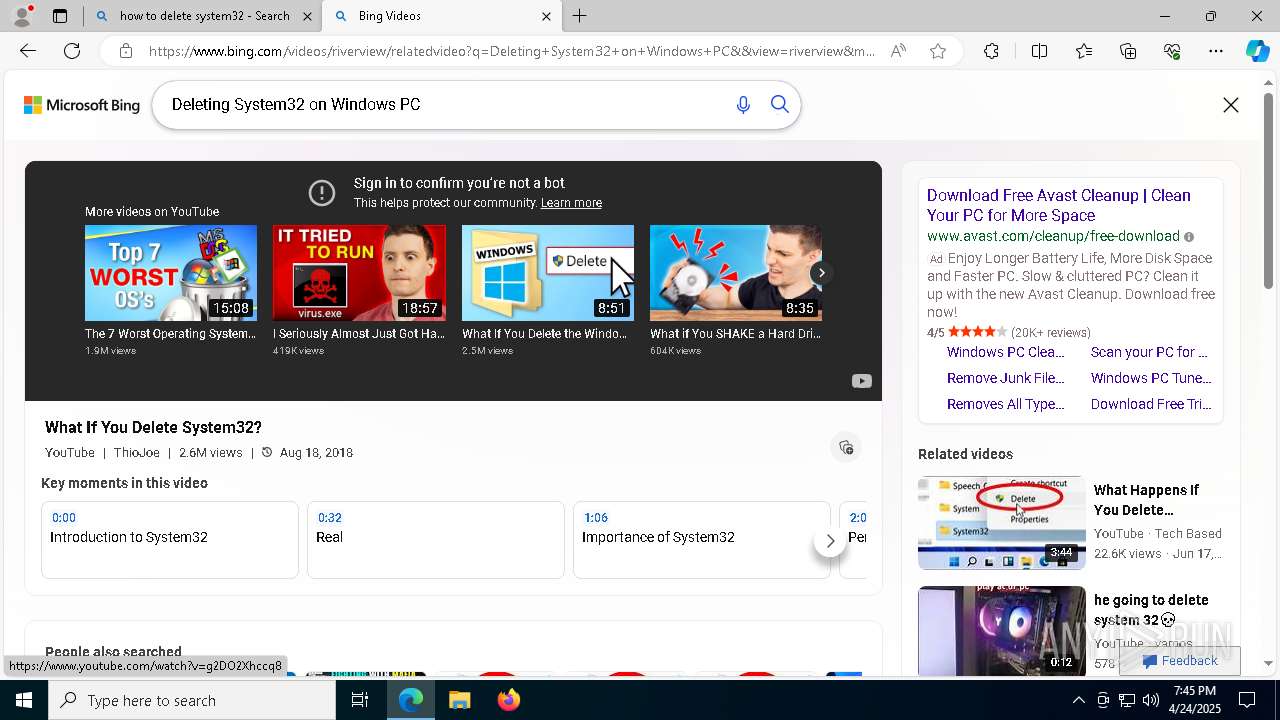This screenshot has height=720, width=1280.
Task: Open the Feedback button
Action: coord(1180,661)
